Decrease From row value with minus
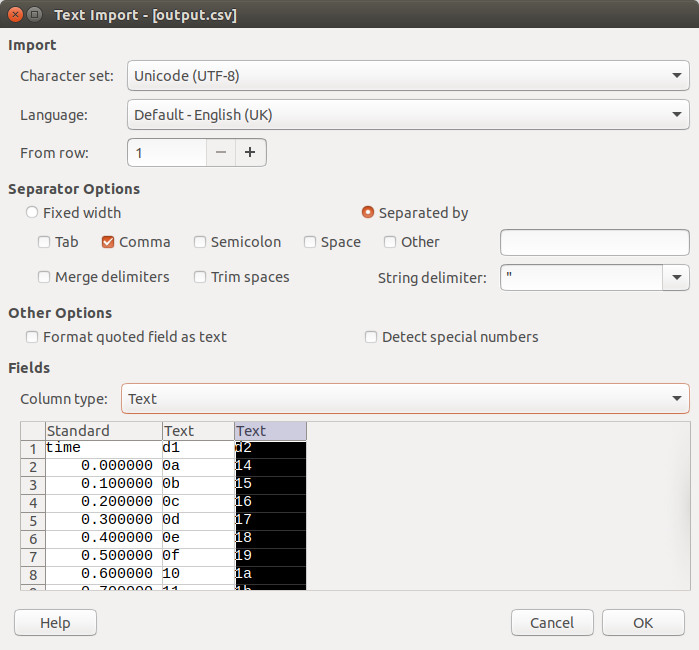This screenshot has height=650, width=699. point(221,152)
